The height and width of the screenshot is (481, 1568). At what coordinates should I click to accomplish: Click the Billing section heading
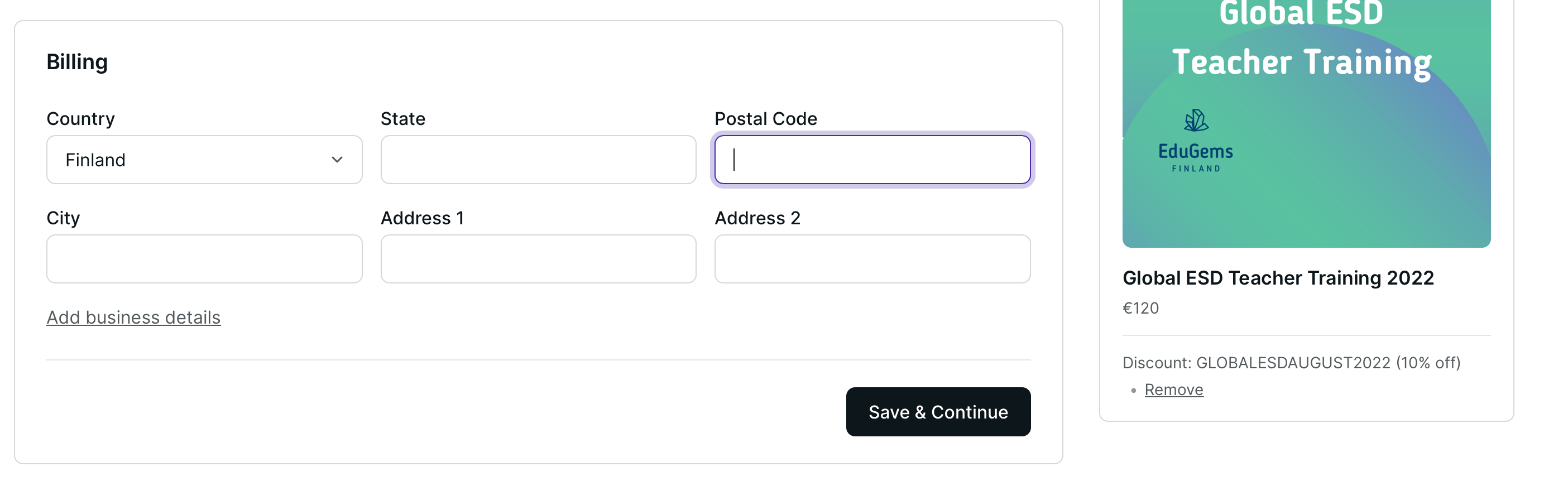(x=77, y=62)
